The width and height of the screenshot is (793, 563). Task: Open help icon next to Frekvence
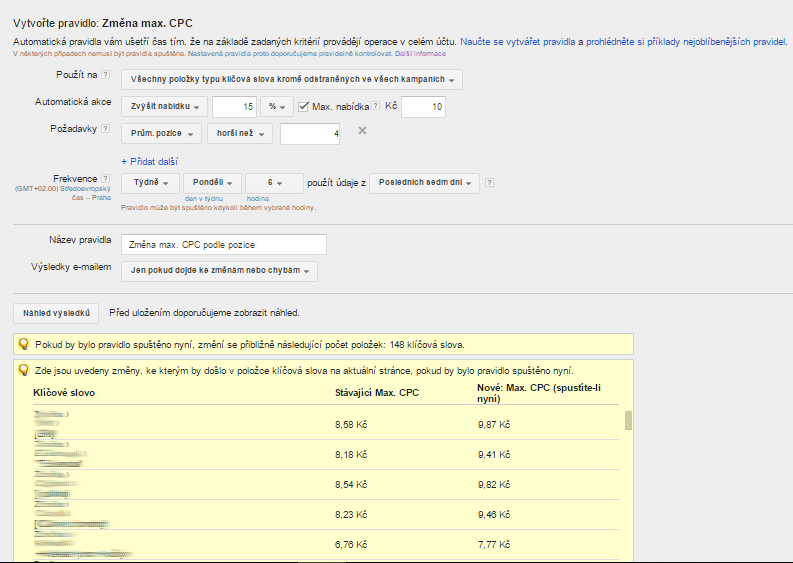coord(105,178)
